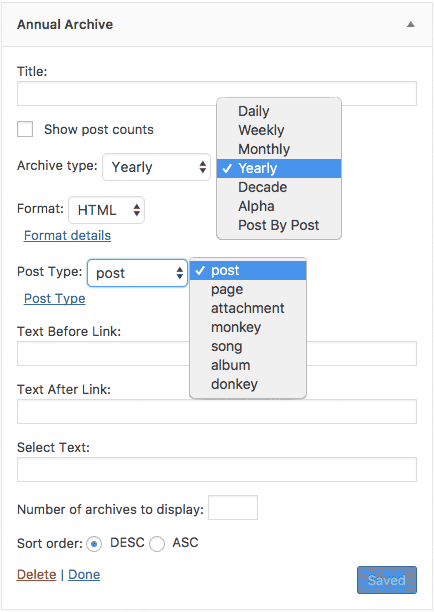Open the Post Type dropdown
This screenshot has width=434, height=612.
pyautogui.click(x=137, y=273)
